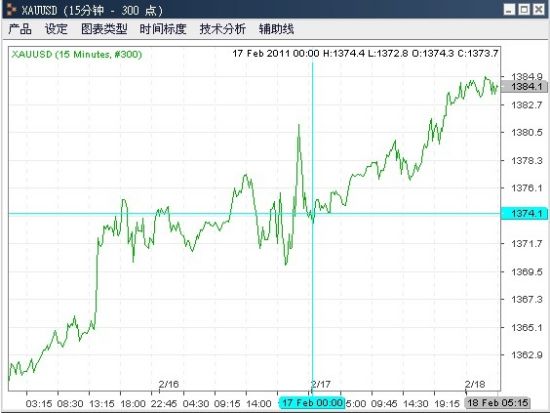
Task: Click the XAUUSD (15 Minutes, #300) chart label
Action: click(x=77, y=54)
